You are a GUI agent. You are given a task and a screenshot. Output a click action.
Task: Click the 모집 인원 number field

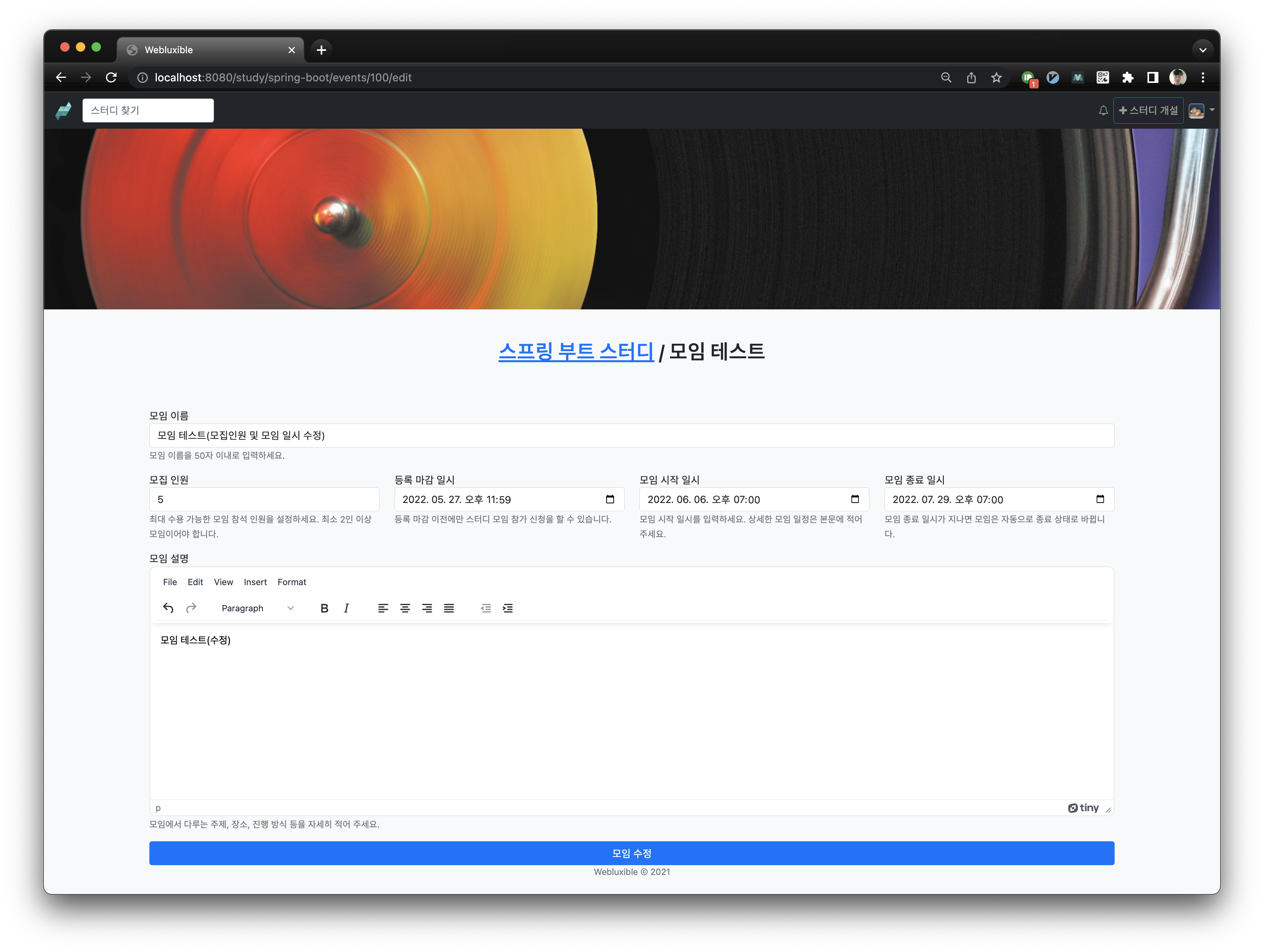[264, 499]
